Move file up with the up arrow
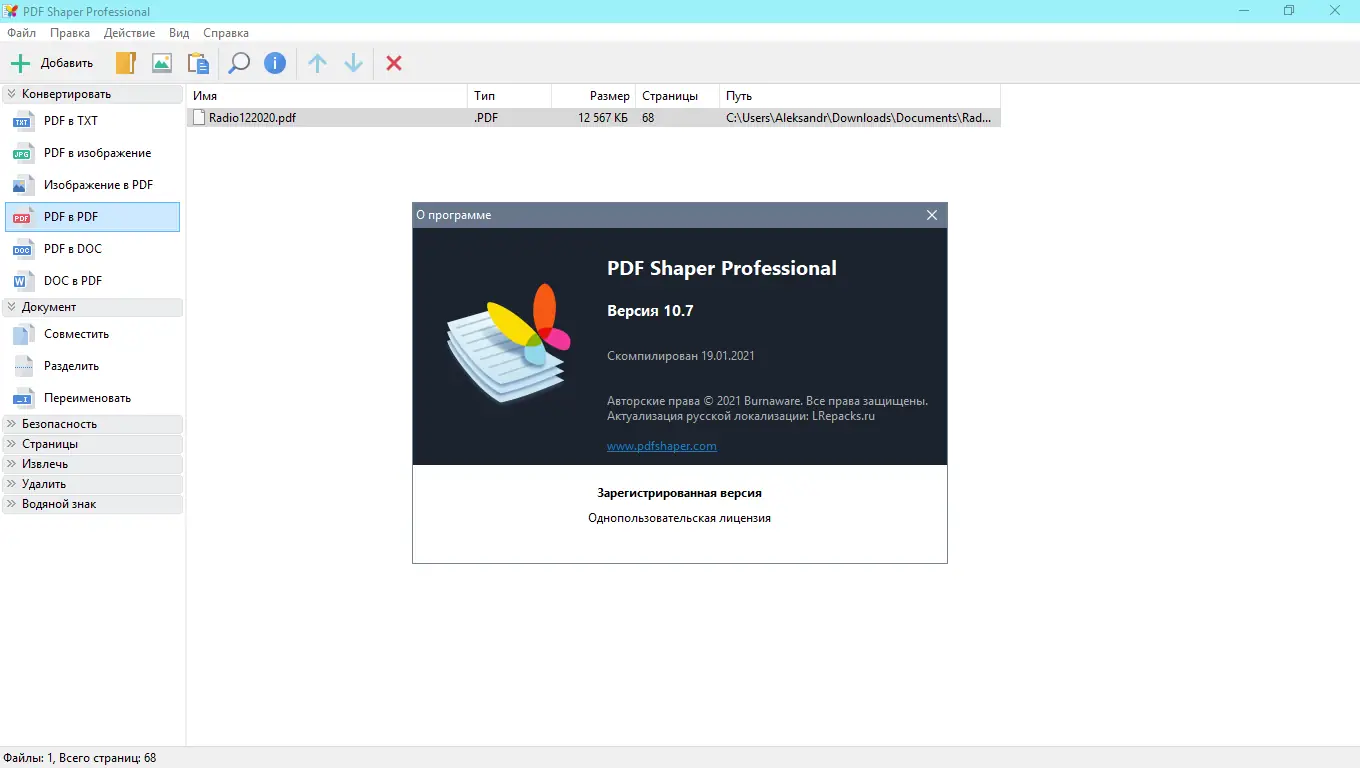This screenshot has width=1360, height=768. [317, 63]
